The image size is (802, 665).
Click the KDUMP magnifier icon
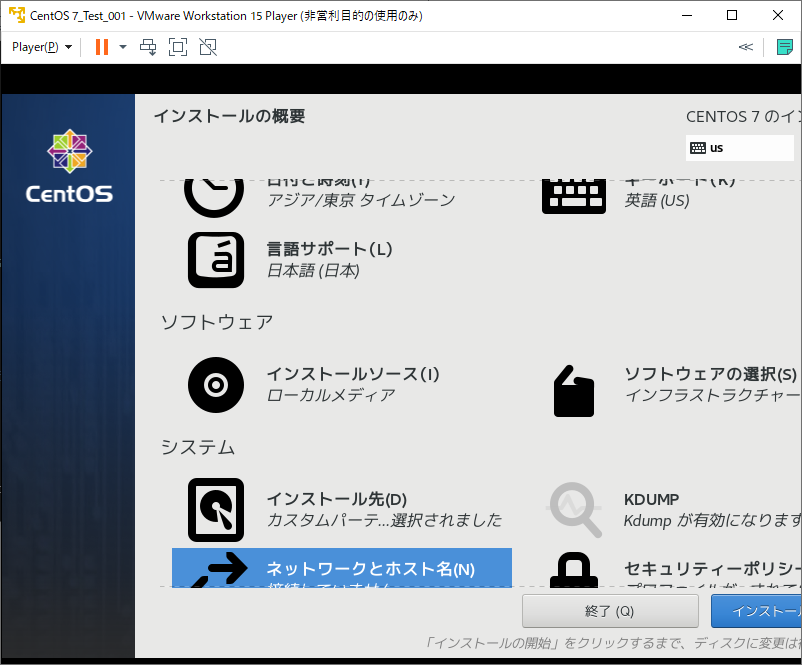tap(574, 510)
